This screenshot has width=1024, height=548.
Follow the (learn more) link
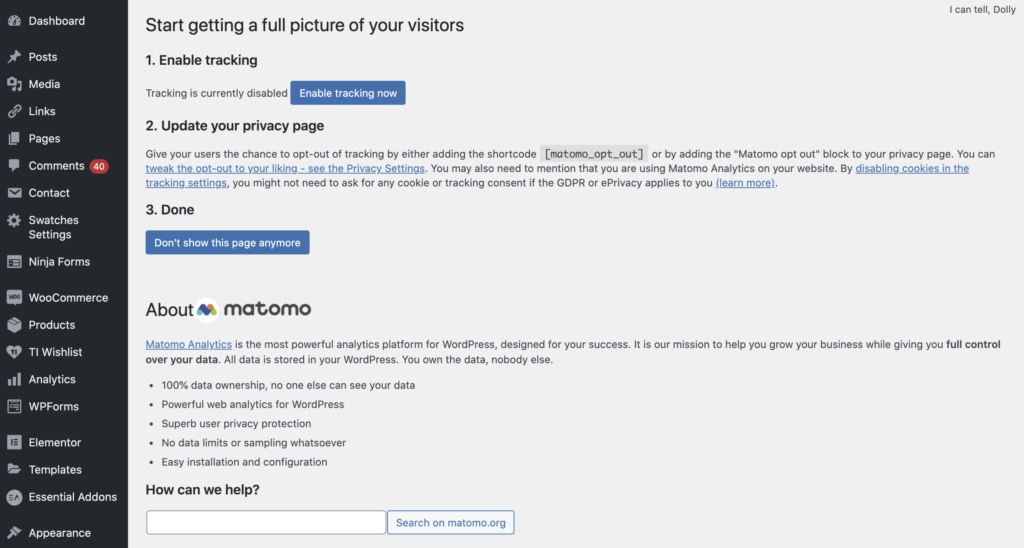click(745, 183)
